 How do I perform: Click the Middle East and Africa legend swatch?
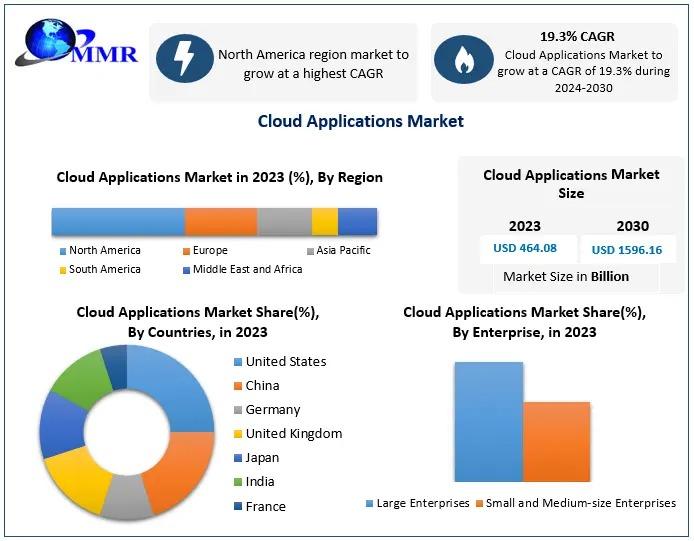[187, 270]
